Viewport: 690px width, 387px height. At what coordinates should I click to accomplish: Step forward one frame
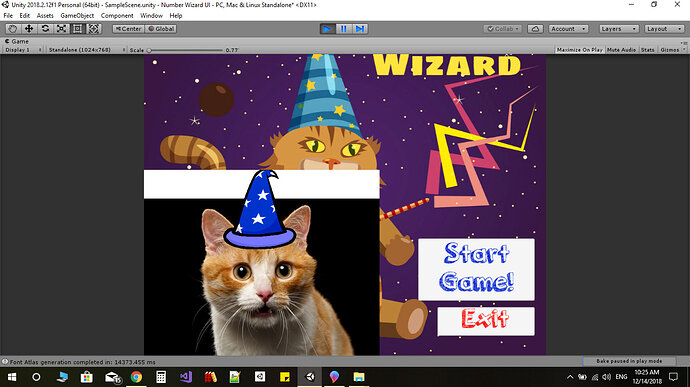pyautogui.click(x=360, y=29)
